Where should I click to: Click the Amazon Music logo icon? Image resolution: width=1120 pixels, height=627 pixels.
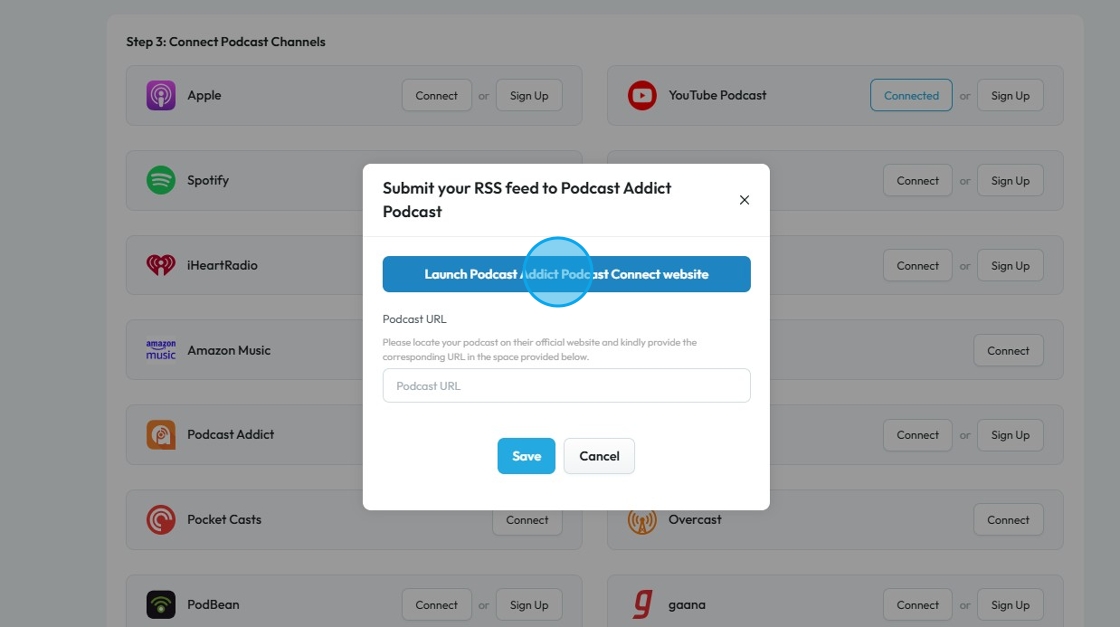pos(160,350)
